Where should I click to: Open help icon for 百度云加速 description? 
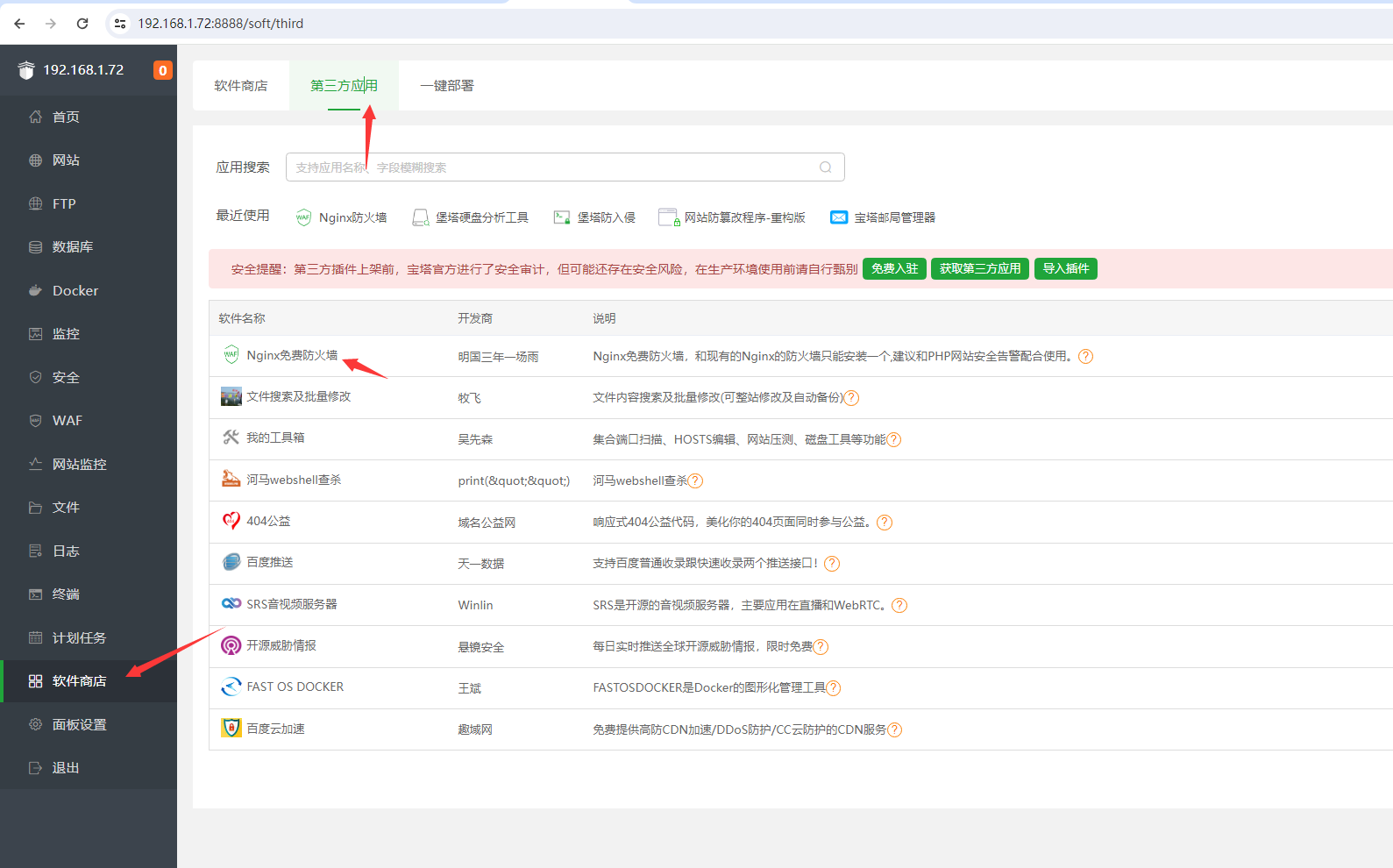(x=894, y=730)
